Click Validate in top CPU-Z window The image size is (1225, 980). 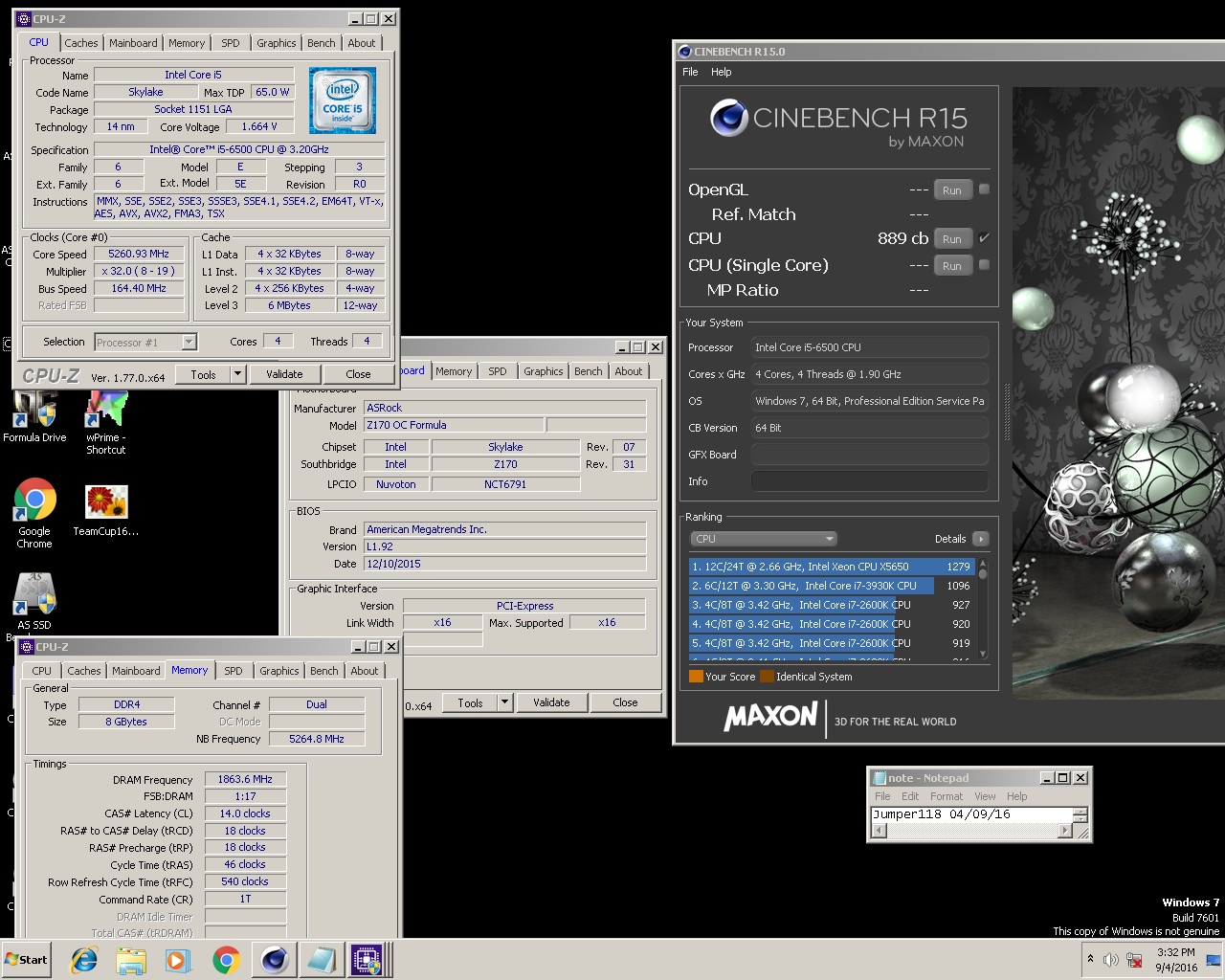coord(284,374)
